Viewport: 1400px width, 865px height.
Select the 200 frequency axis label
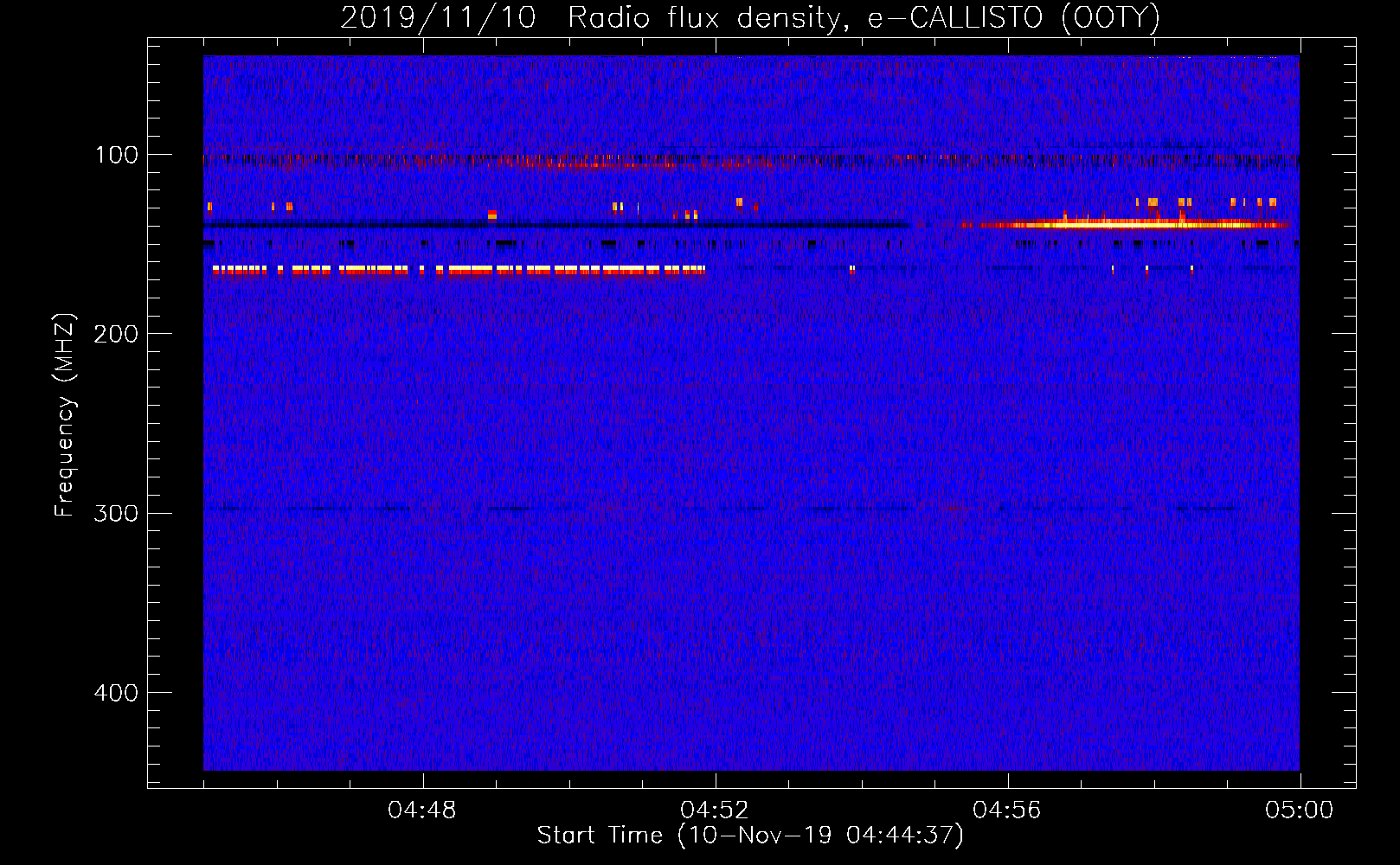click(116, 334)
